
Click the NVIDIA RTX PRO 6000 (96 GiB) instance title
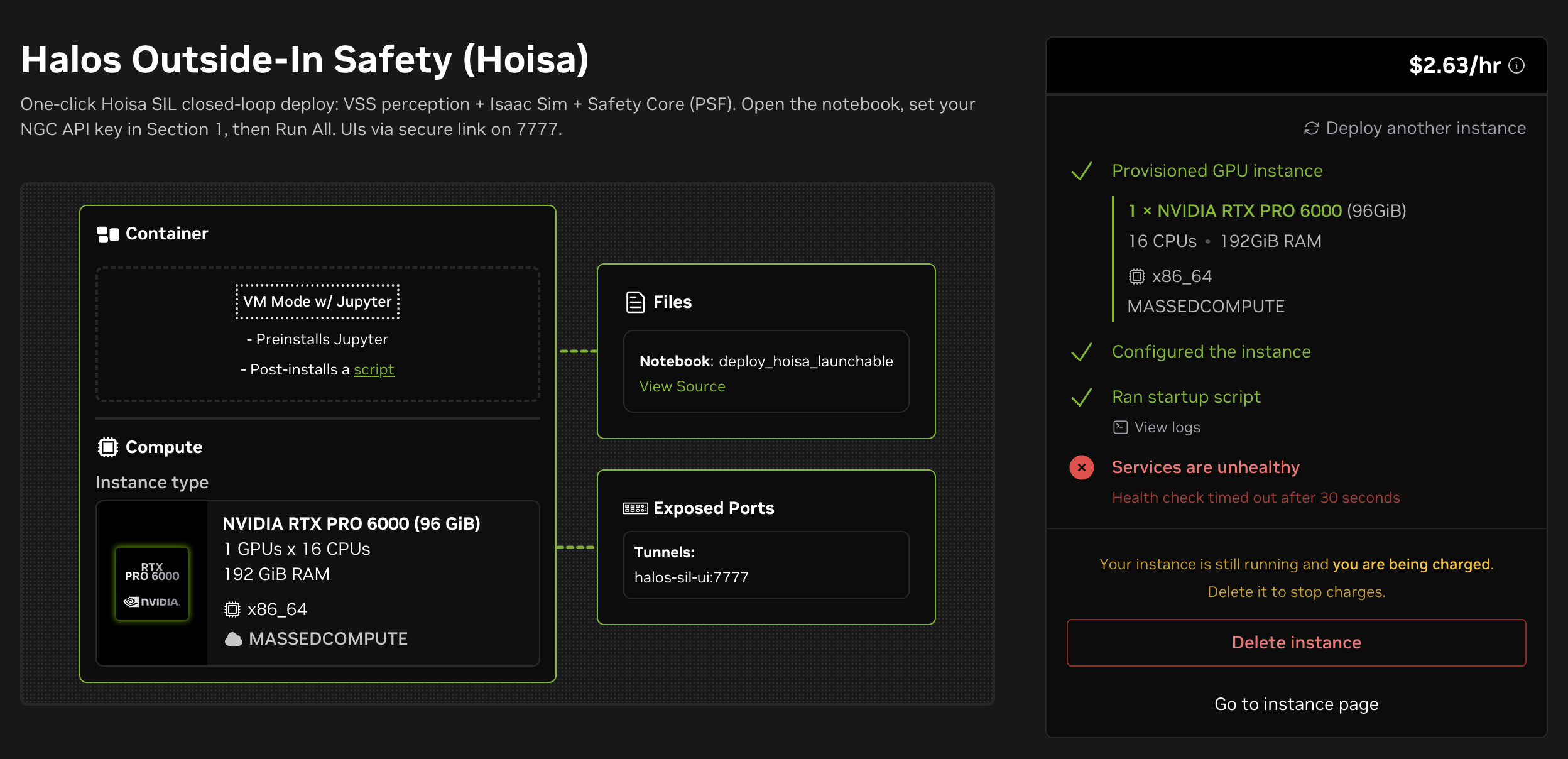(352, 524)
